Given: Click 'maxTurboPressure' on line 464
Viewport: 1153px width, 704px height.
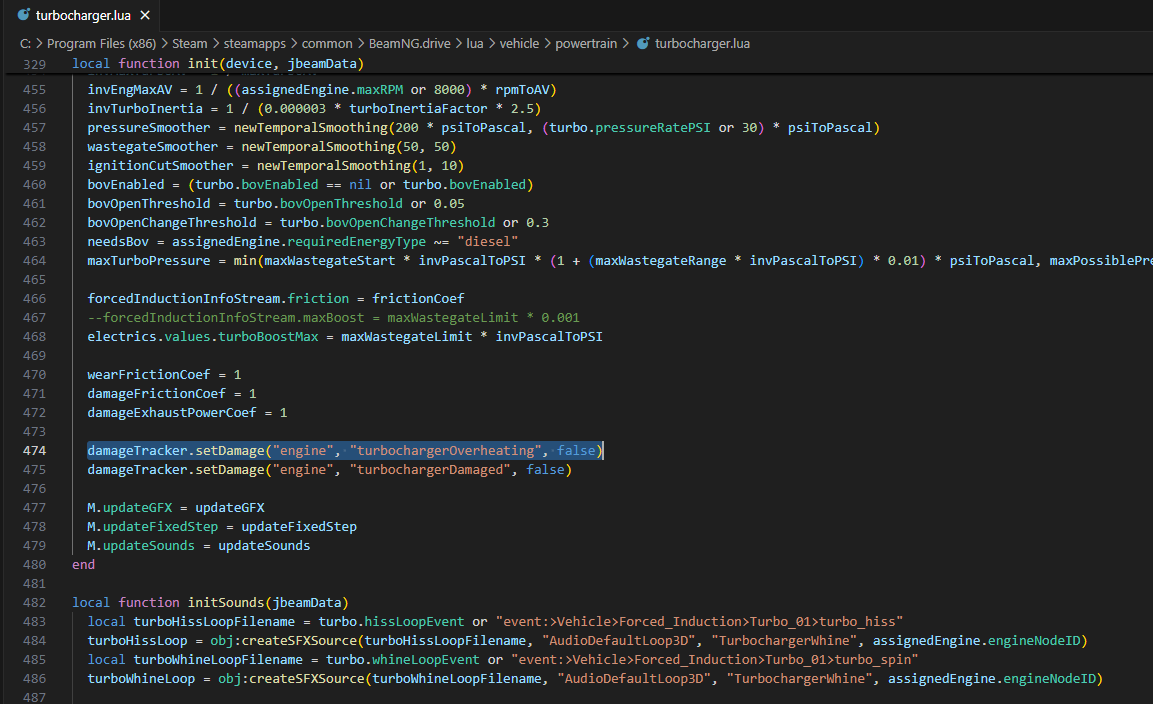Looking at the screenshot, I should (x=149, y=260).
